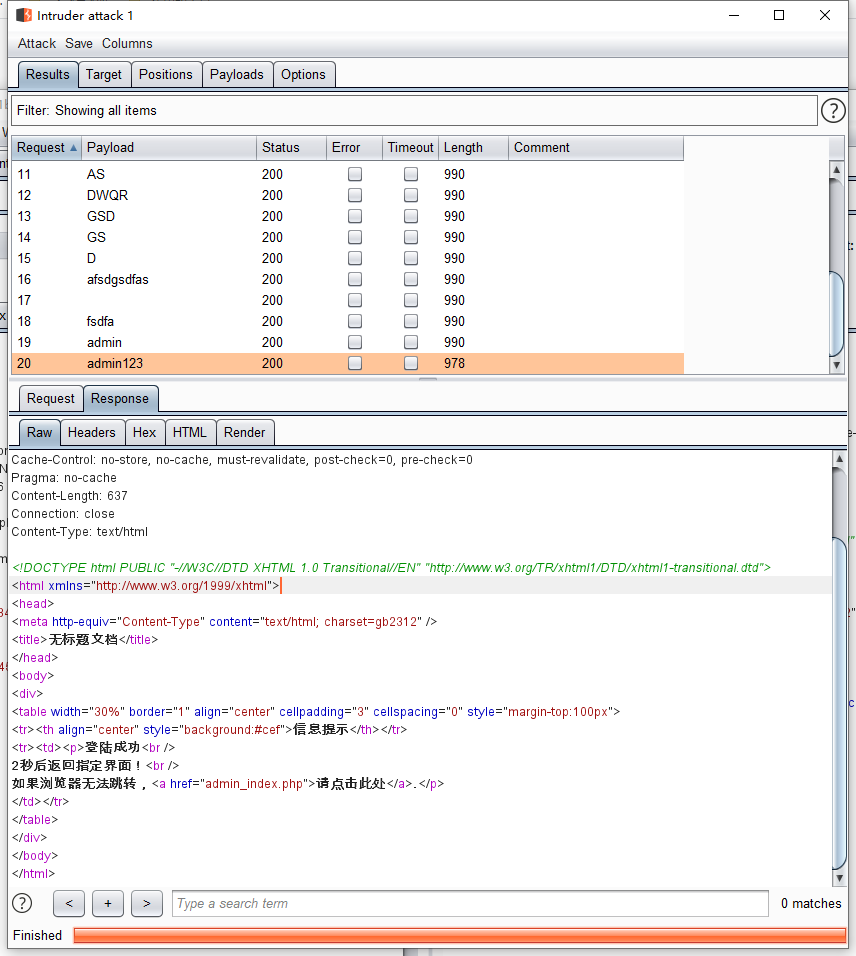This screenshot has height=956, width=856.
Task: Toggle Error checkbox for payload GSD
Action: coord(355,216)
